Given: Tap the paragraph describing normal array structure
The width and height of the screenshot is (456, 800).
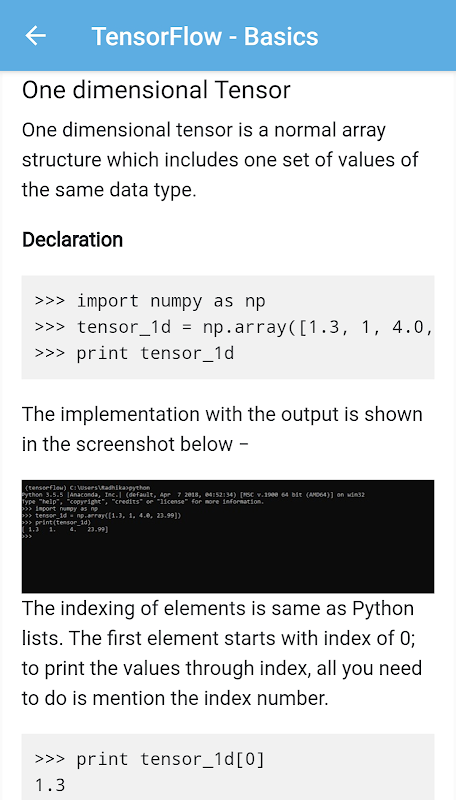Looking at the screenshot, I should (220, 160).
